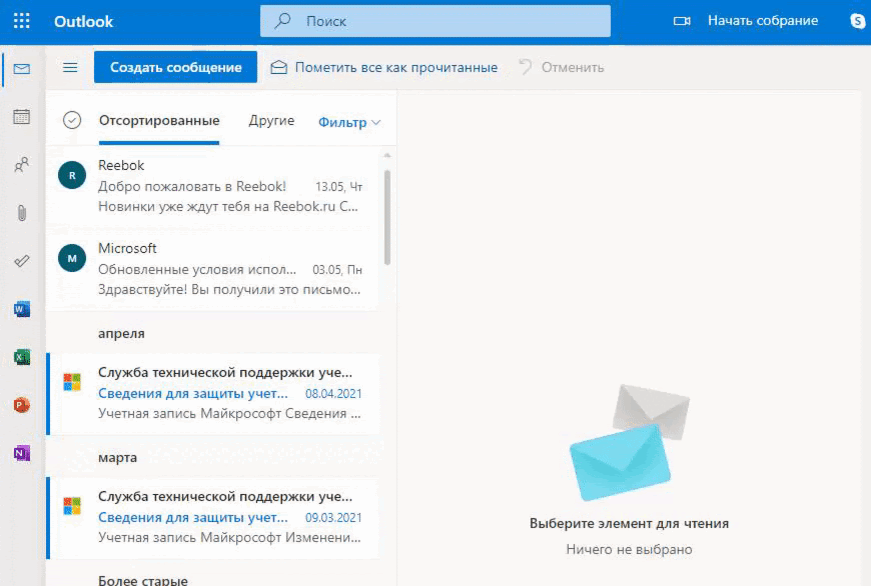The width and height of the screenshot is (871, 586).
Task: Click the Outlook title link
Action: click(x=83, y=22)
